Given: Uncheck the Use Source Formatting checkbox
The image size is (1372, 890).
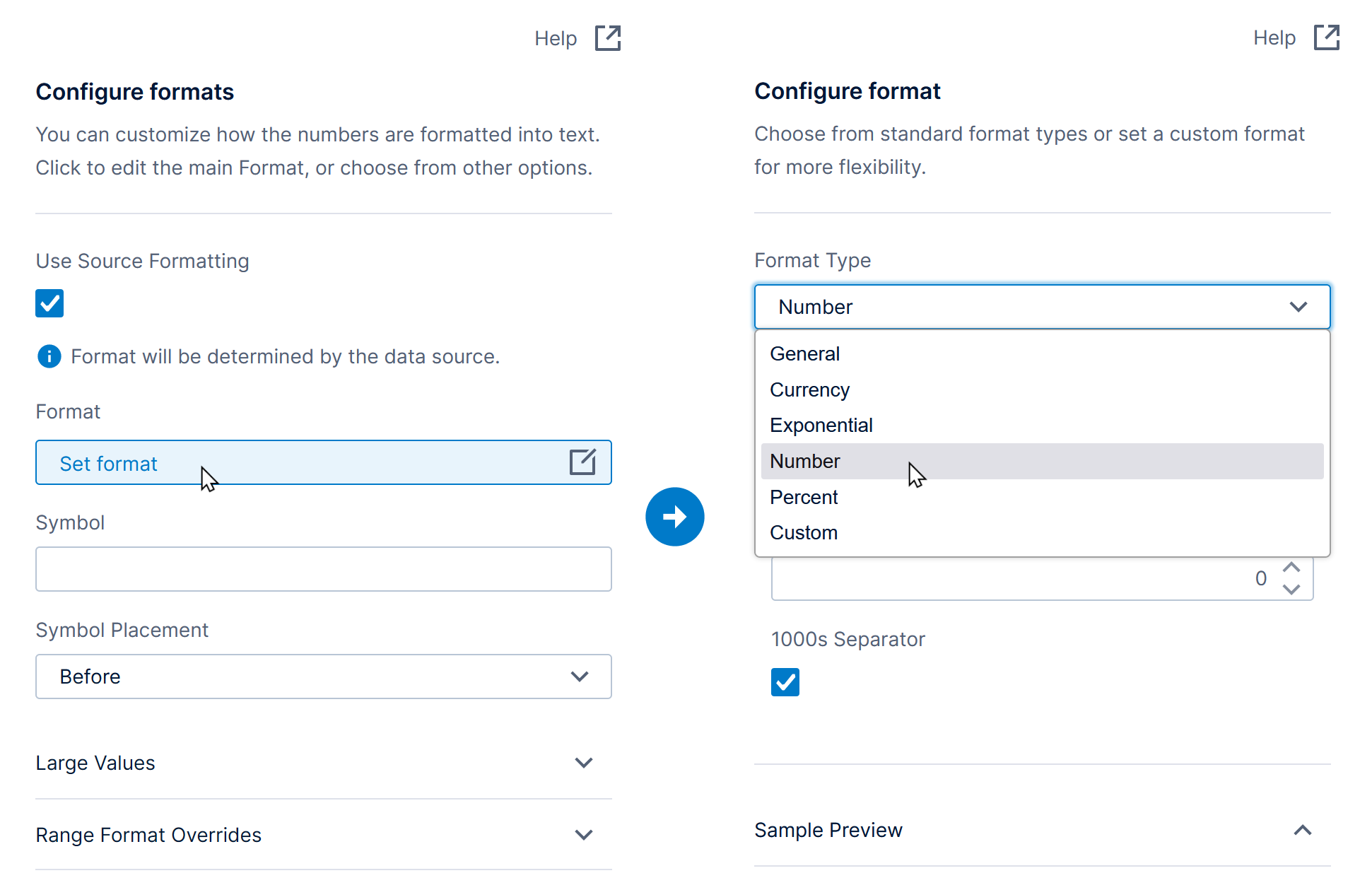Looking at the screenshot, I should (49, 303).
